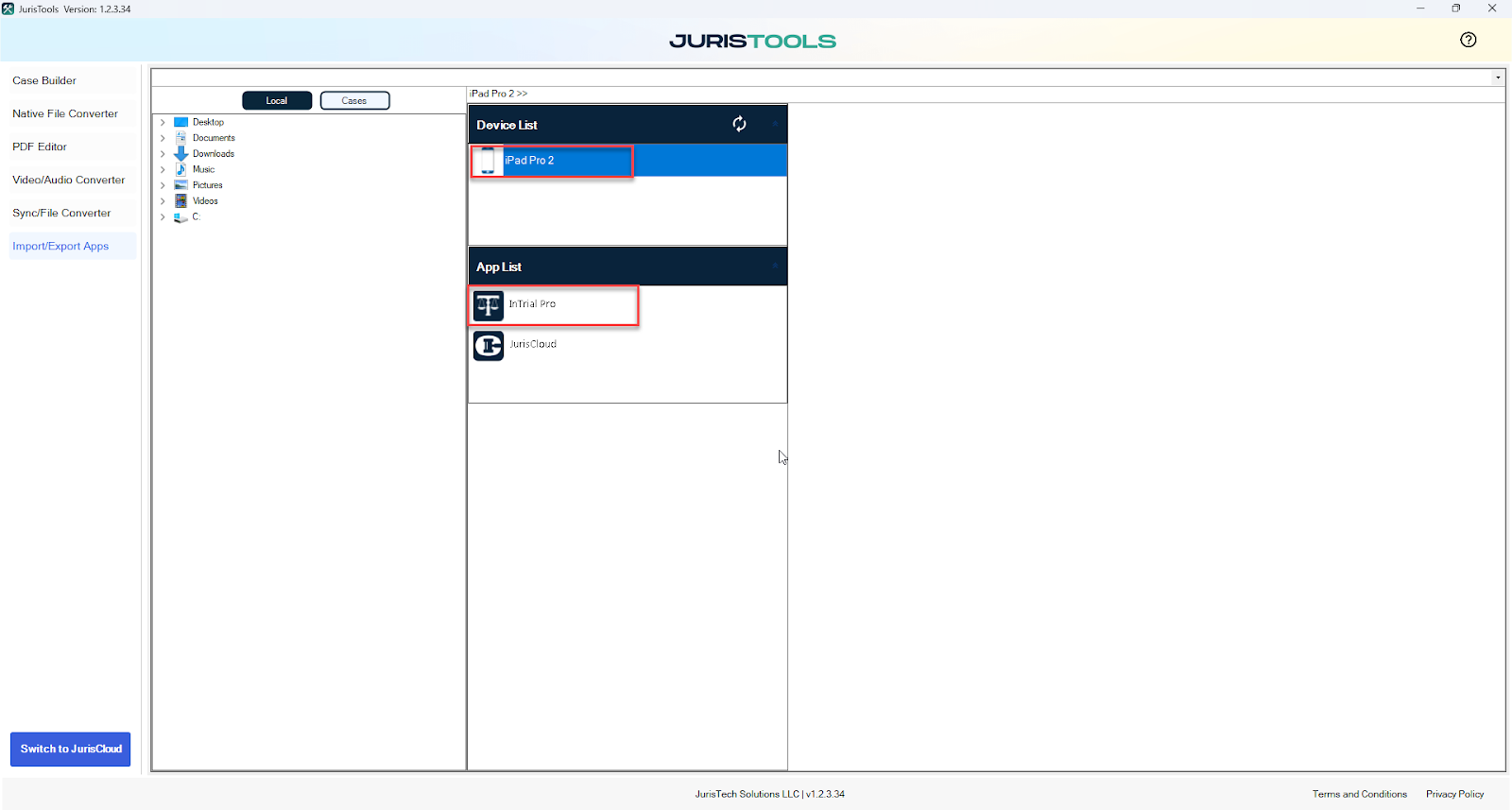Select the Documents folder label
Screen dimensions: 1512x810
tap(214, 138)
